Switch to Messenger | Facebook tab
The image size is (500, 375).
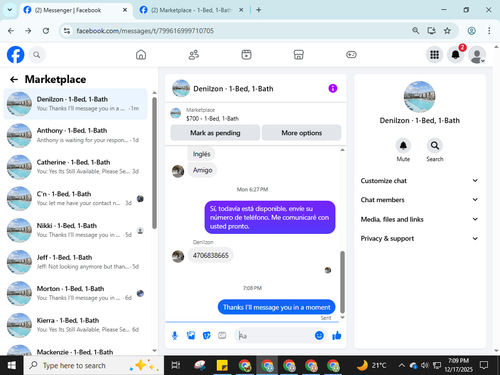[75, 10]
